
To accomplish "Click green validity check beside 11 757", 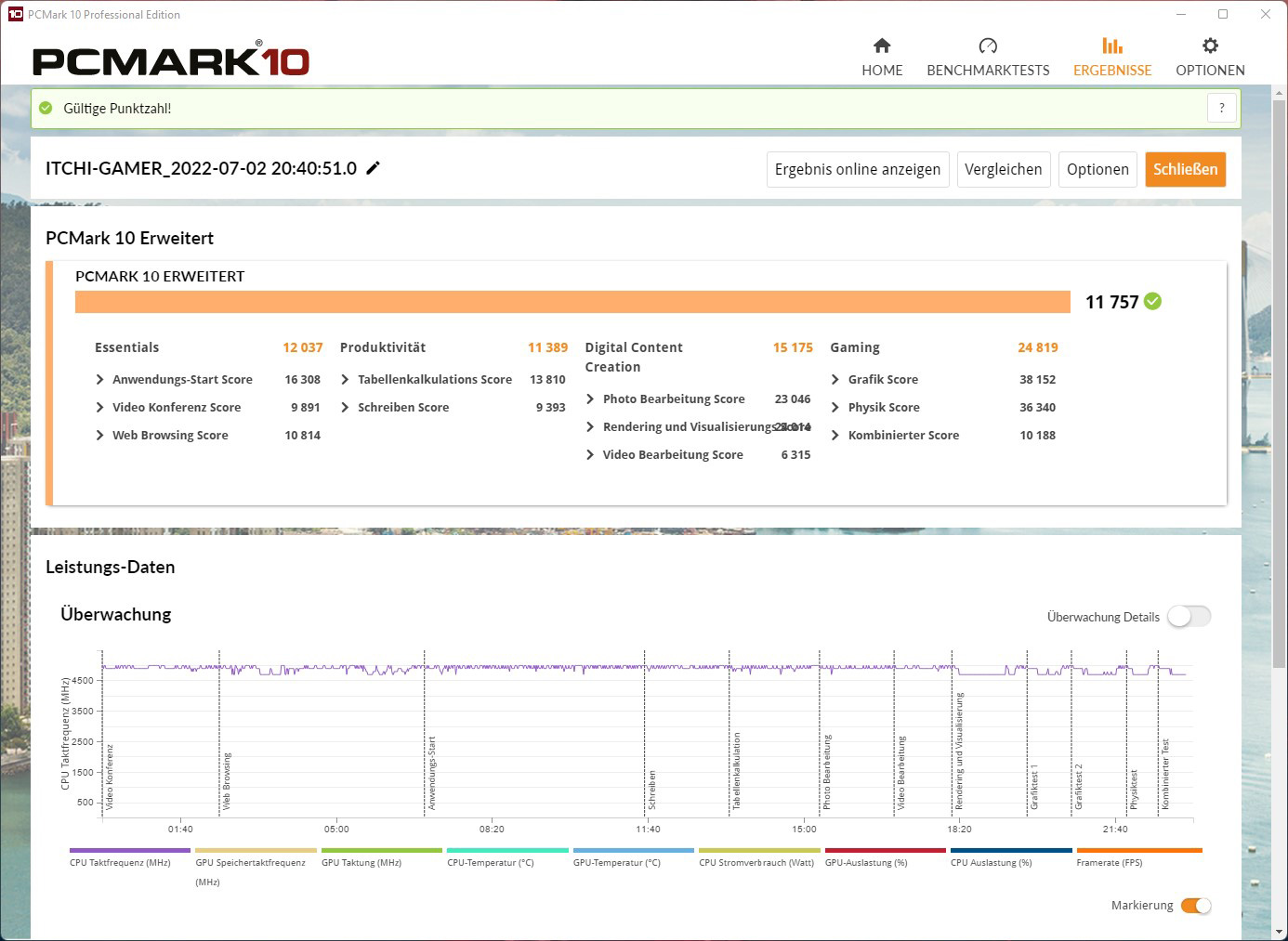I will (1152, 301).
